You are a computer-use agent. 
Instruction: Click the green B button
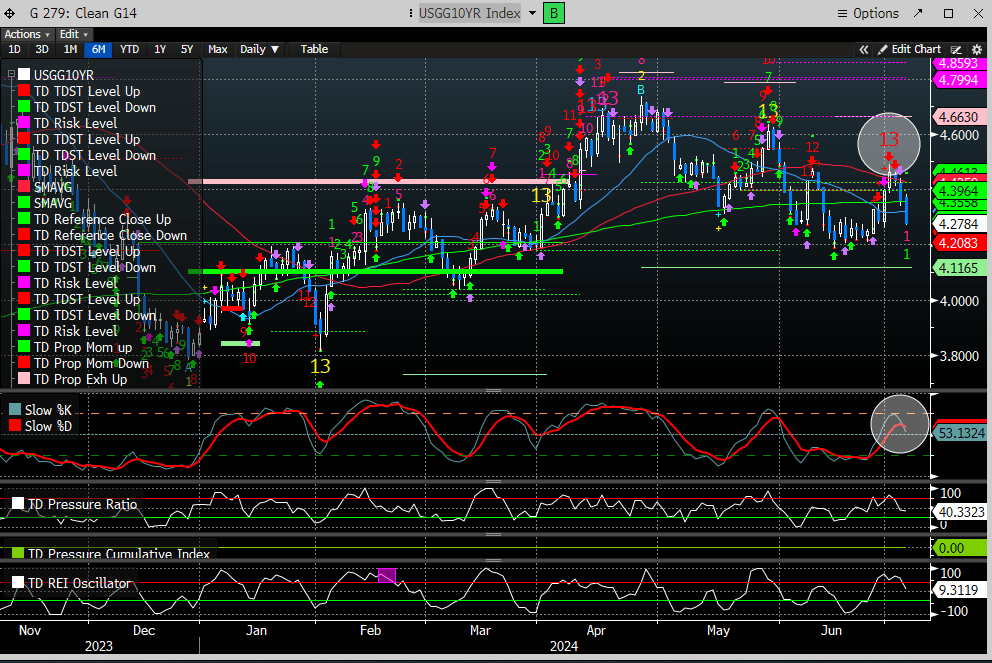pyautogui.click(x=554, y=13)
